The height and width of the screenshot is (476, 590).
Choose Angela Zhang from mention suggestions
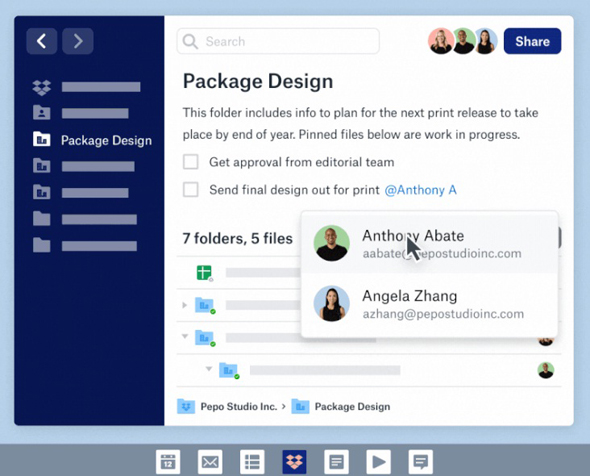point(429,304)
